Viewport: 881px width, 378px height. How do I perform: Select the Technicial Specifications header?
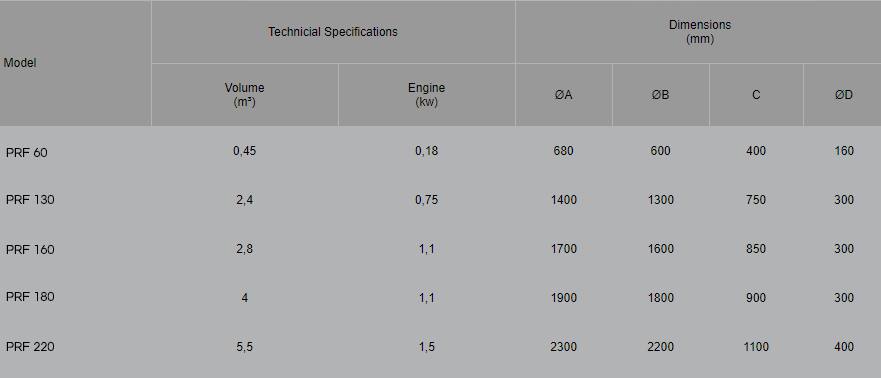pos(333,32)
